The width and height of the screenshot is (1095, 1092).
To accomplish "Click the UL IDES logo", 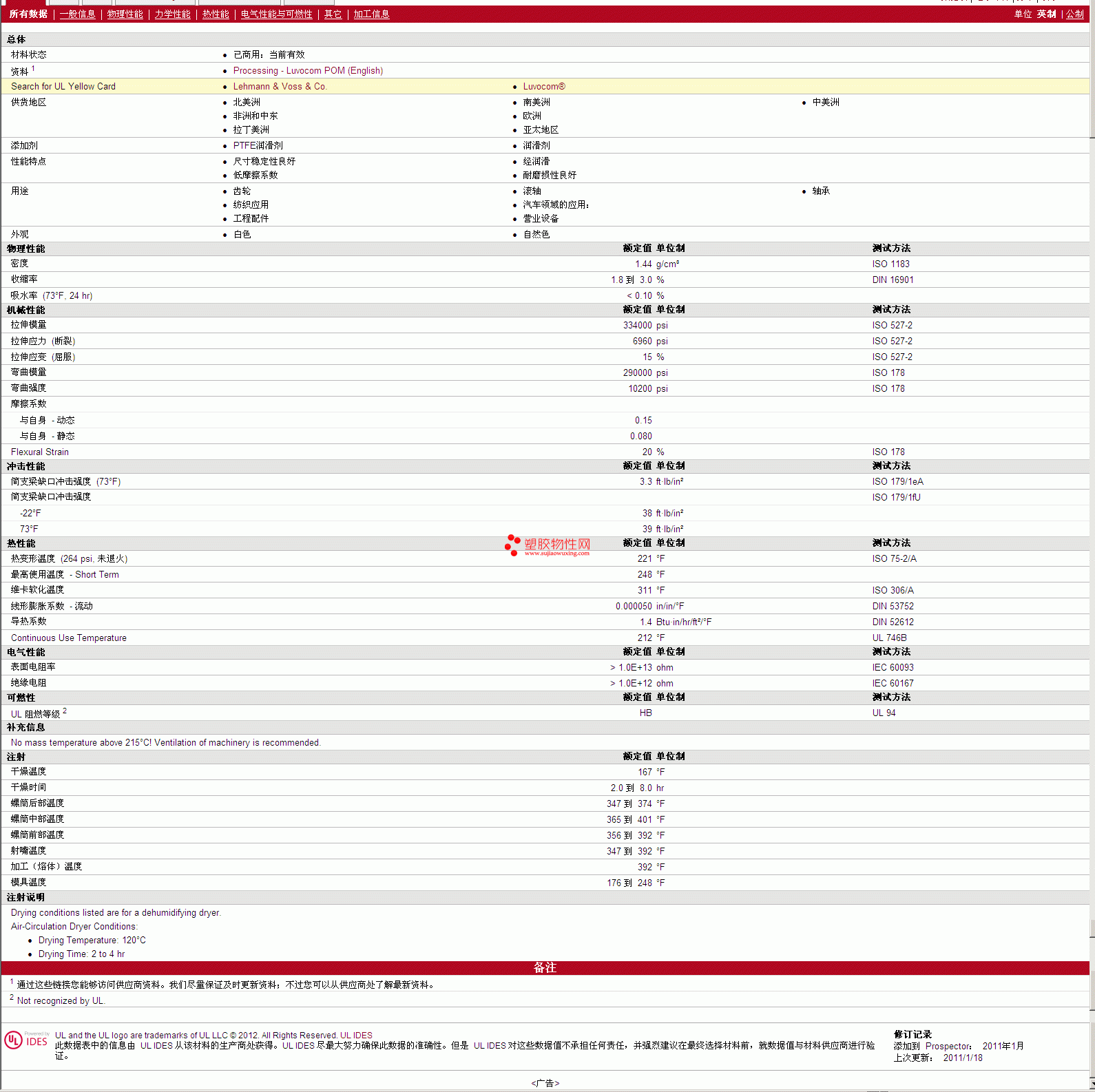I will click(26, 1040).
